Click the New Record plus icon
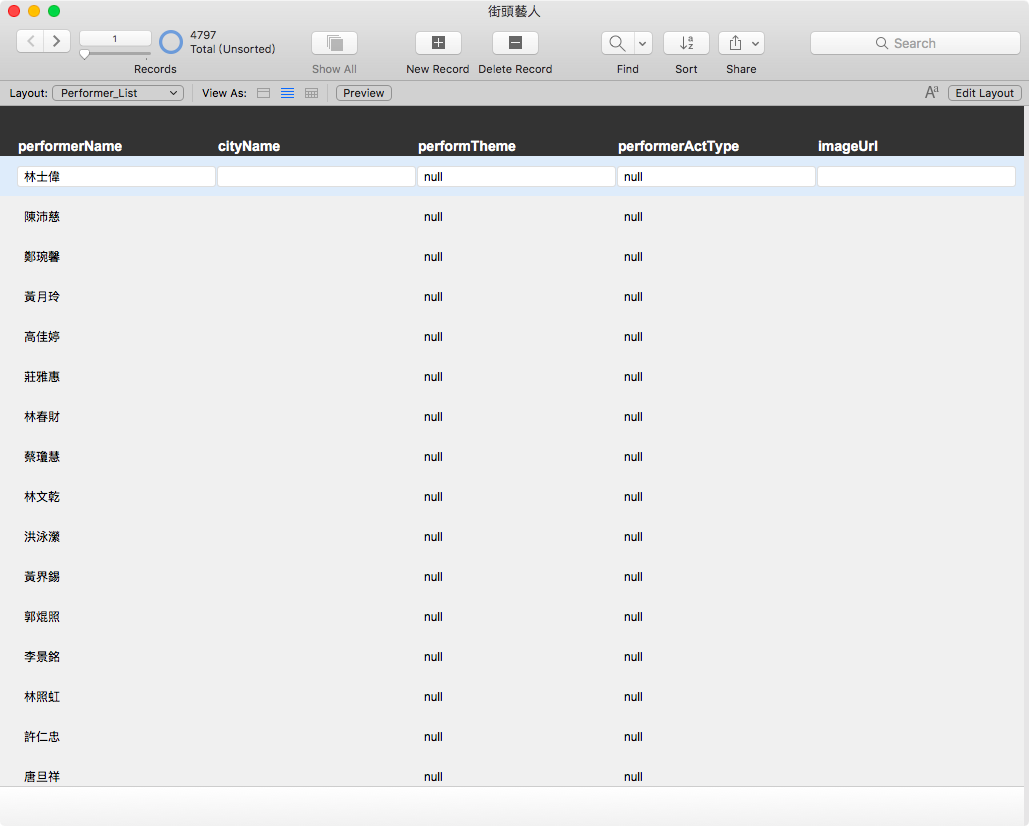Viewport: 1029px width, 826px height. pos(438,43)
